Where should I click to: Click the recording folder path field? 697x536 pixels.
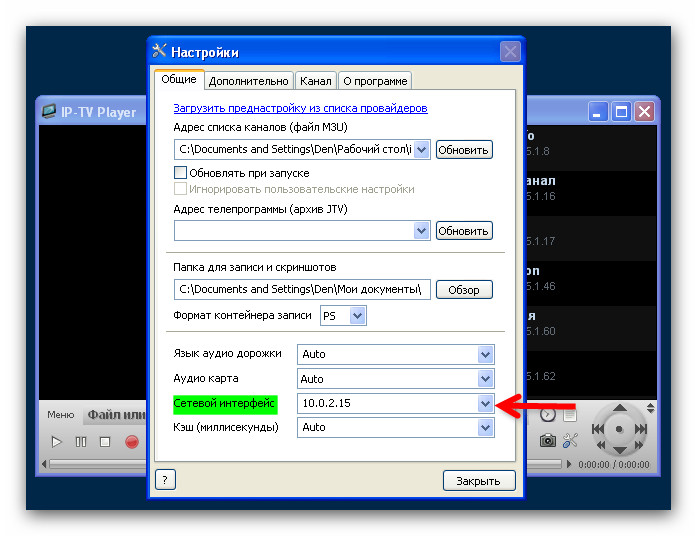302,289
